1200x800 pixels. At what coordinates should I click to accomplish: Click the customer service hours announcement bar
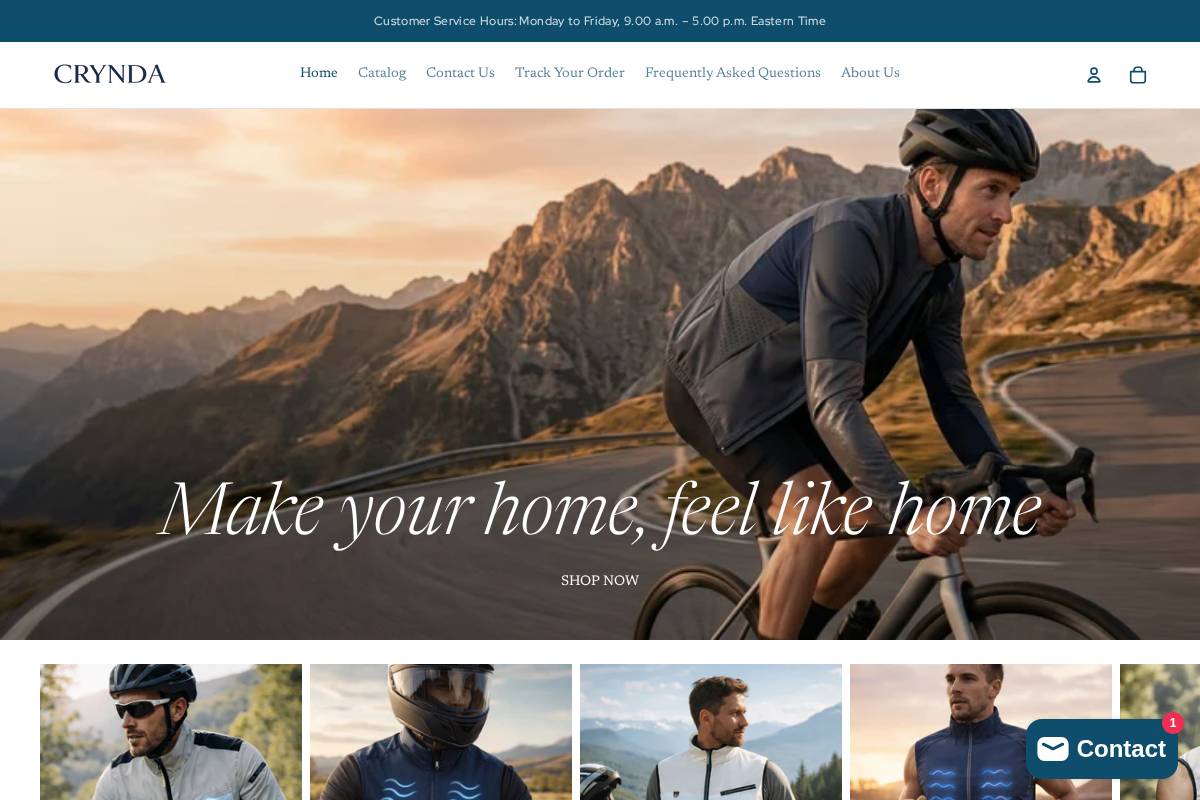(600, 21)
